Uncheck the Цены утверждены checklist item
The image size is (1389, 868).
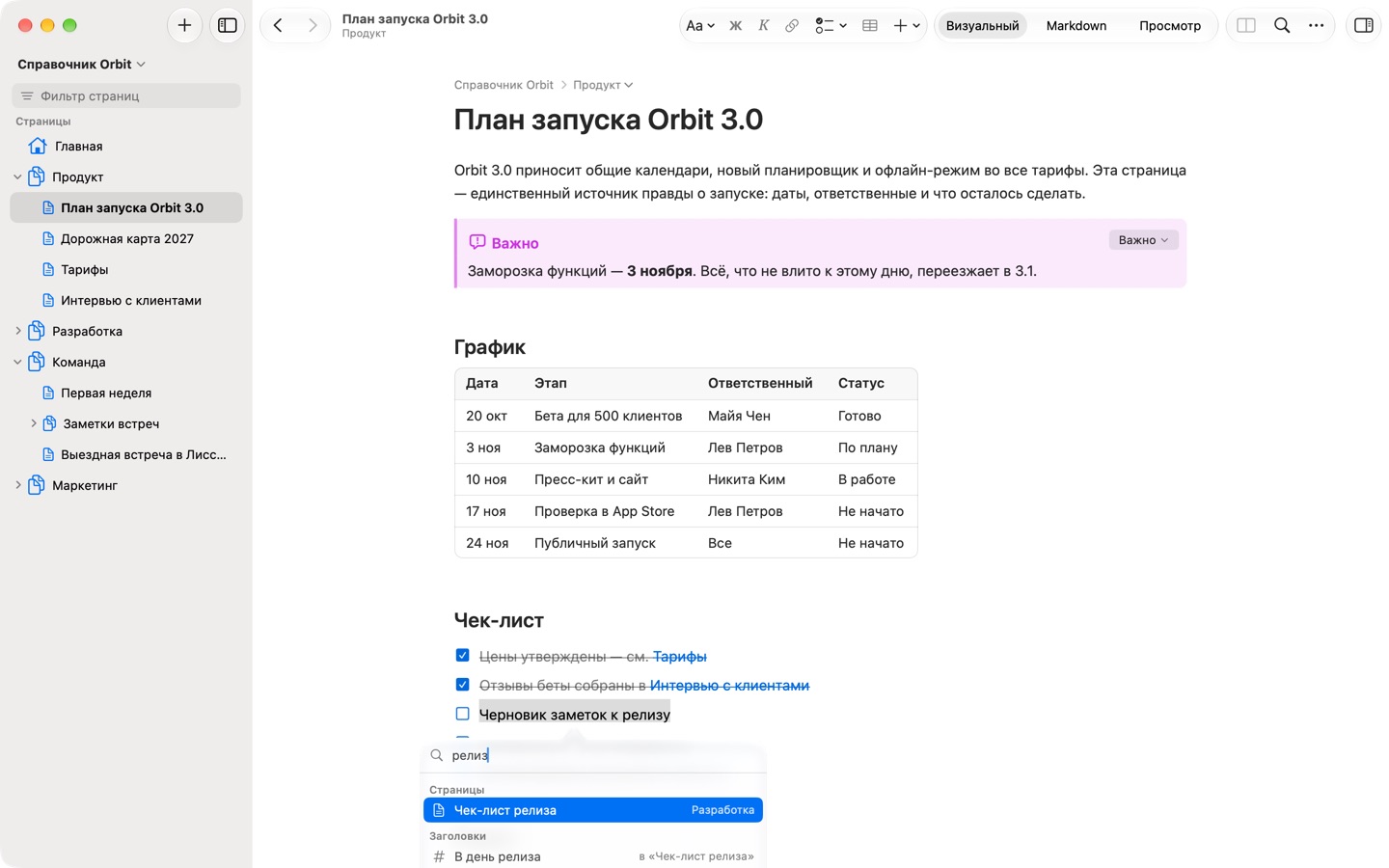[462, 656]
